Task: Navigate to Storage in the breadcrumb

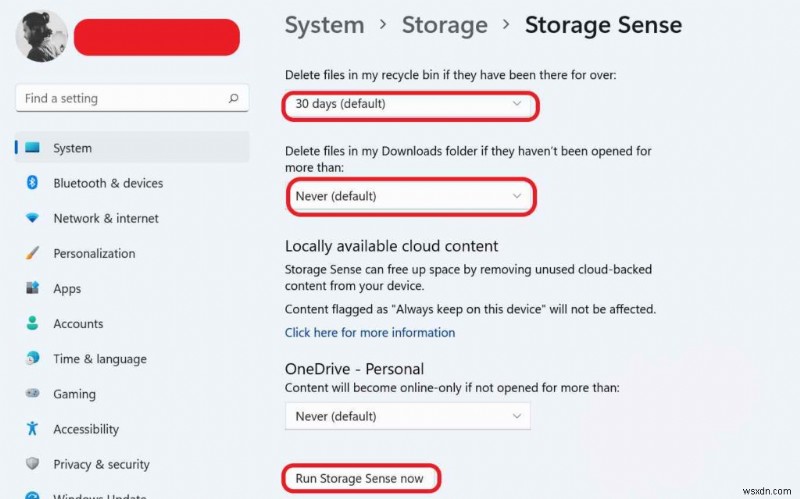Action: 443,25
